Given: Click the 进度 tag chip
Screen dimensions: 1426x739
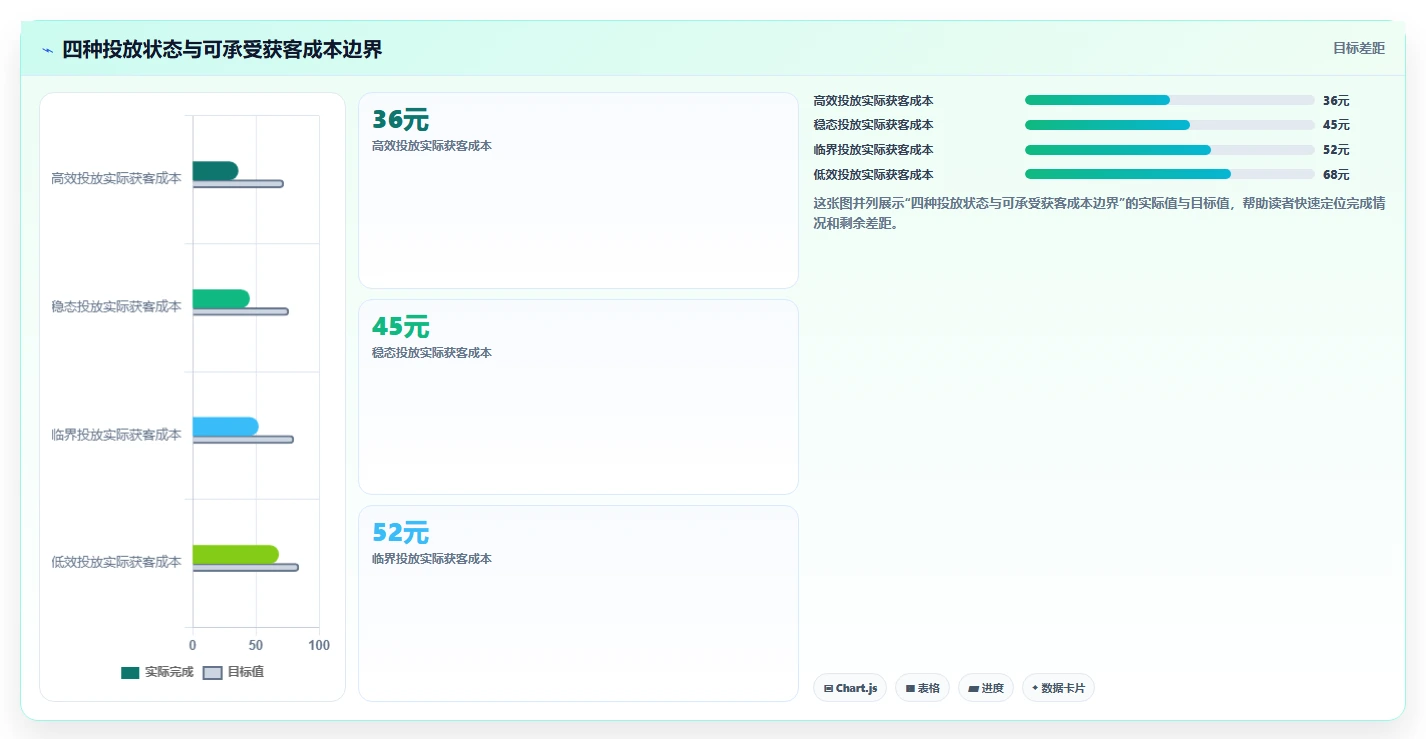Looking at the screenshot, I should [985, 688].
